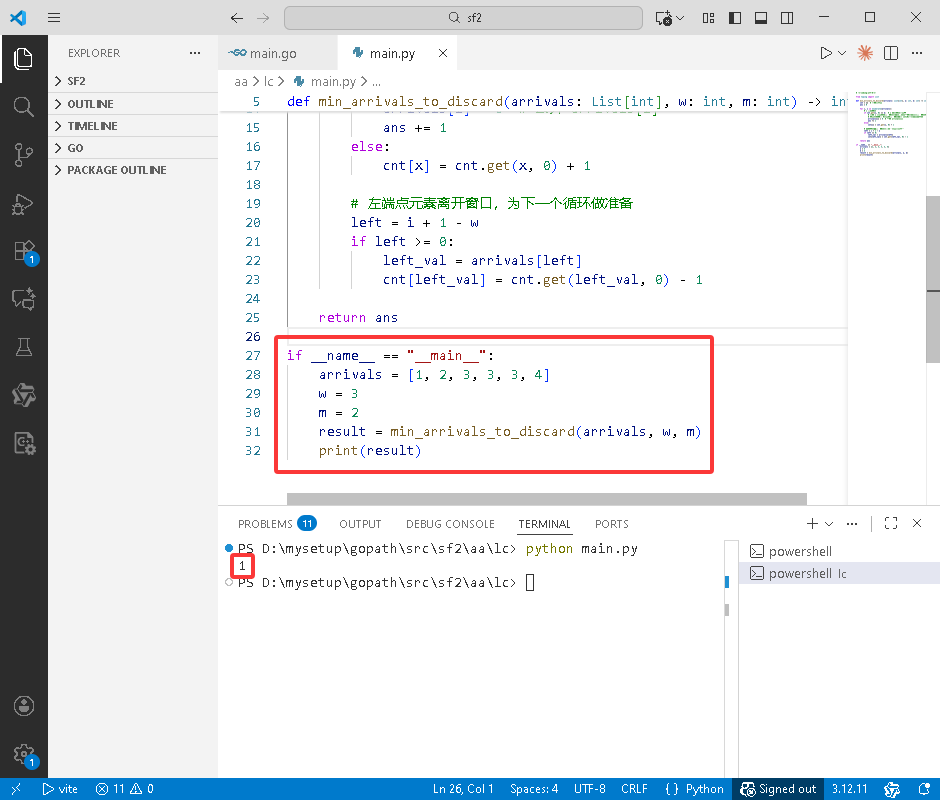
Task: Click the sf2 command center search box
Action: 463,18
